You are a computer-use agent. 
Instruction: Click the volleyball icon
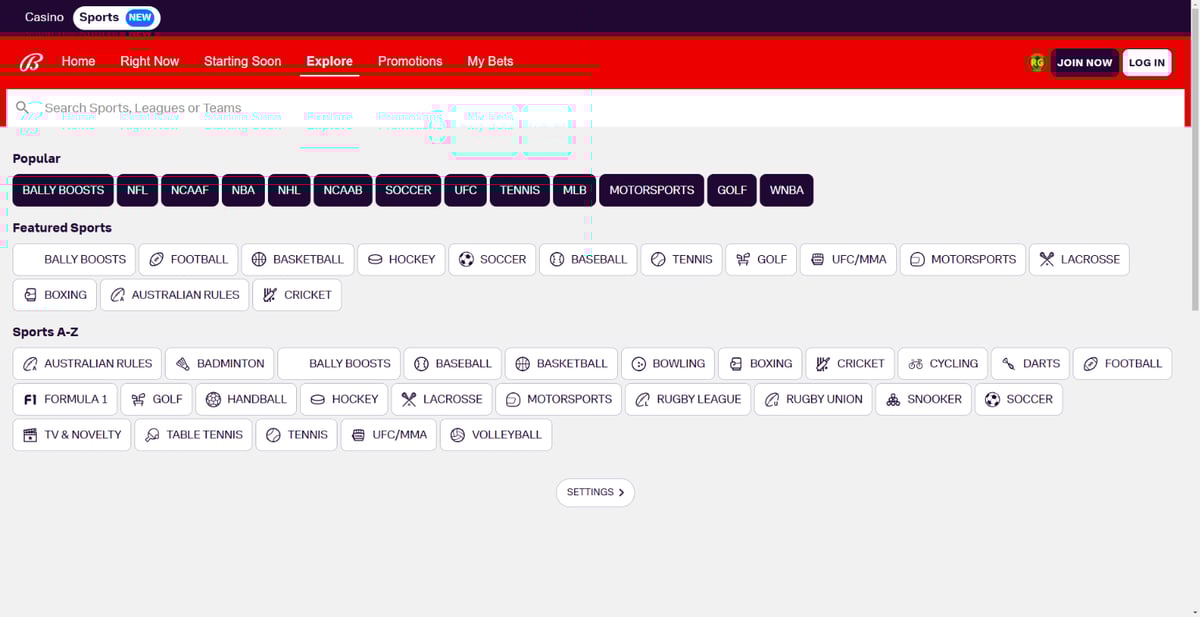point(458,436)
